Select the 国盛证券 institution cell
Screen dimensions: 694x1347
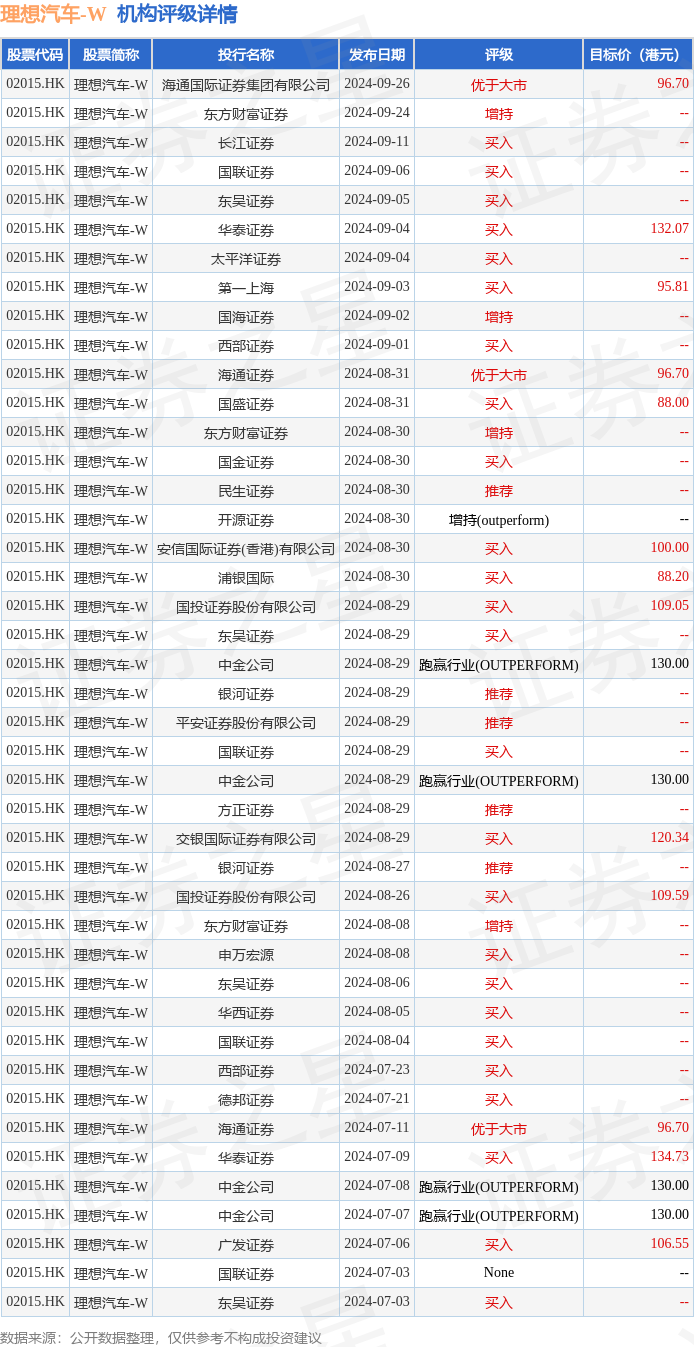[246, 404]
